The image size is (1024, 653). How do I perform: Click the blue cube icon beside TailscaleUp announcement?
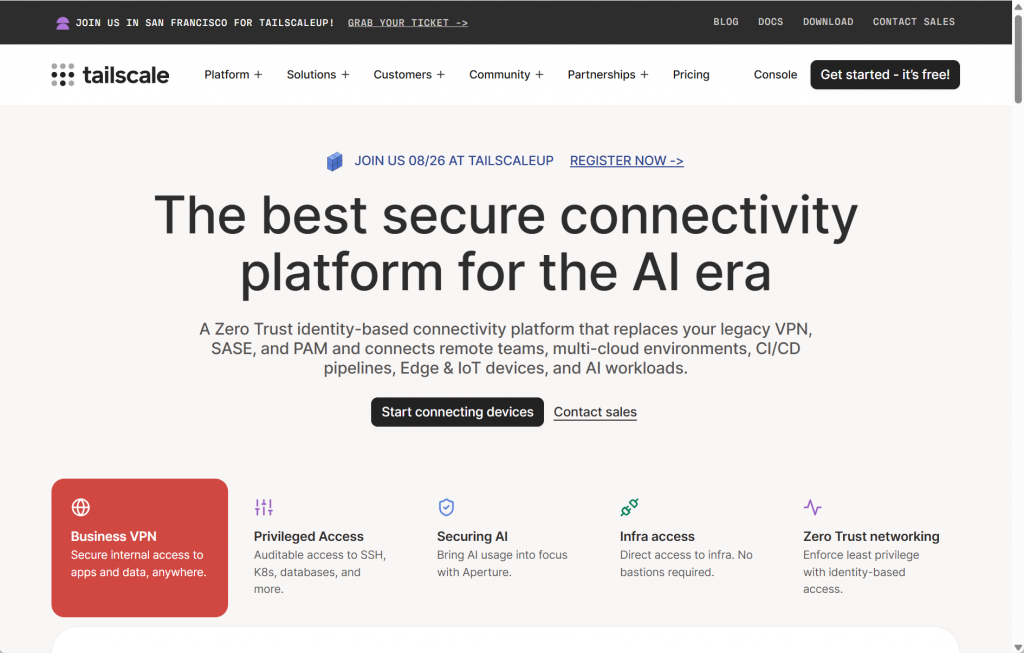click(x=334, y=161)
